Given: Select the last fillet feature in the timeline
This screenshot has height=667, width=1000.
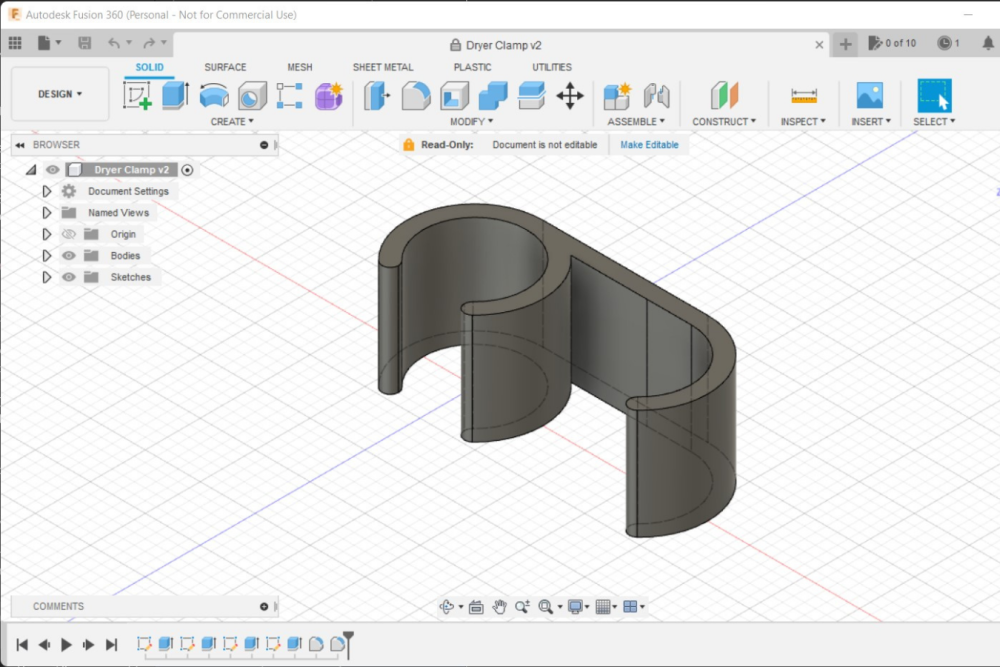Looking at the screenshot, I should click(337, 644).
